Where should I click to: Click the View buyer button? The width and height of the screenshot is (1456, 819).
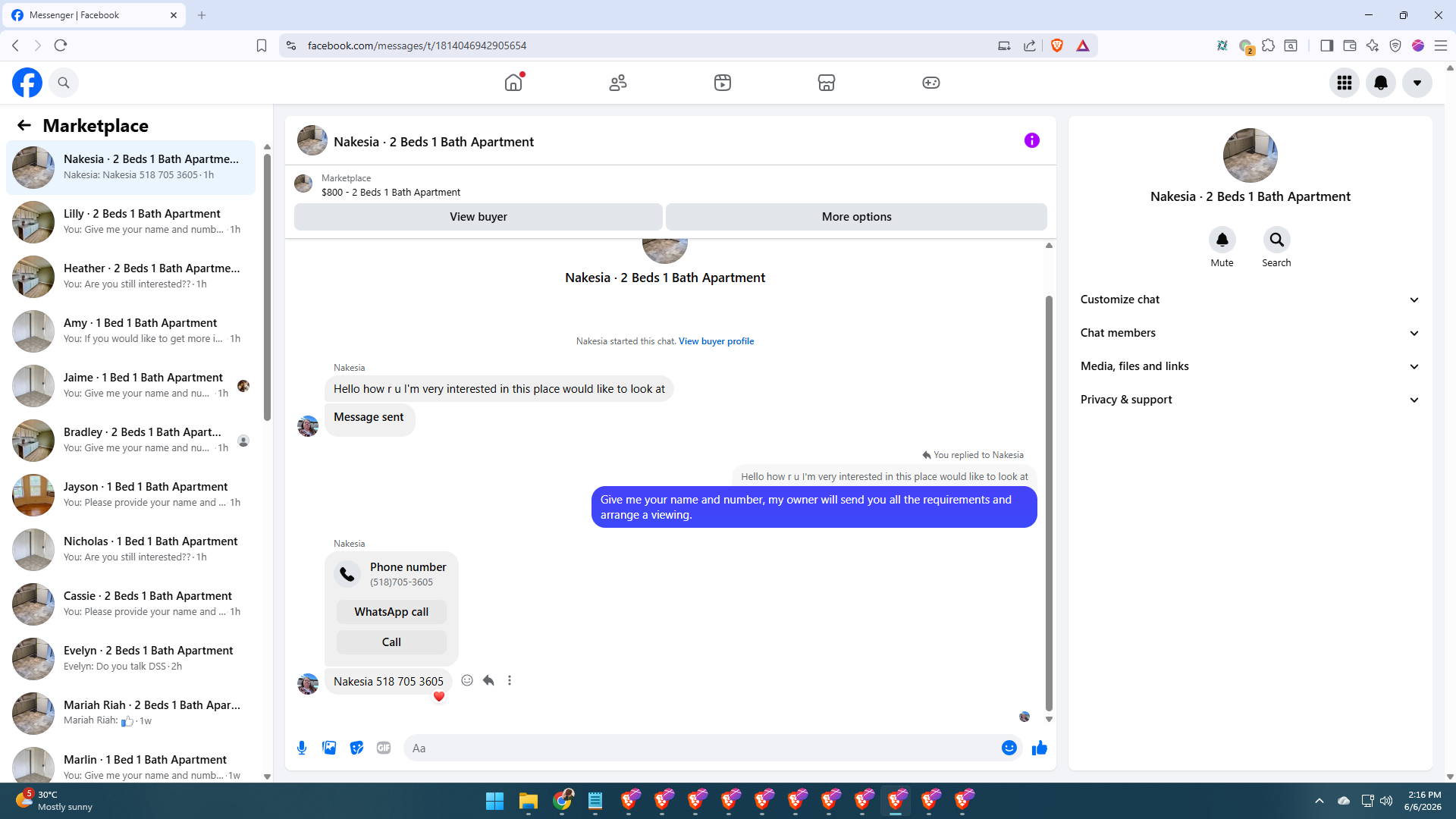click(479, 217)
